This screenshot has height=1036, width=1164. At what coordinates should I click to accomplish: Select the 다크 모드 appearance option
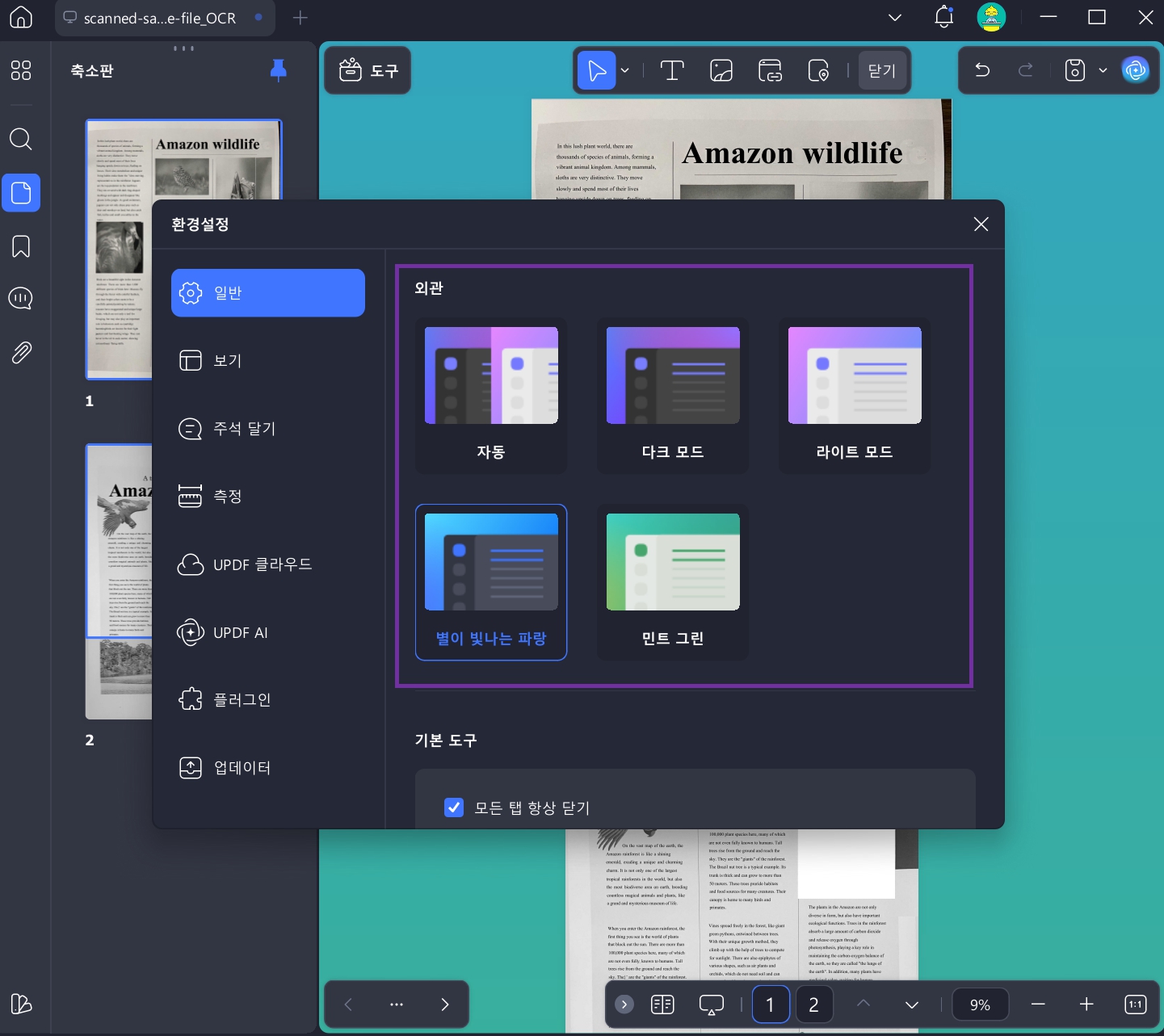point(673,396)
